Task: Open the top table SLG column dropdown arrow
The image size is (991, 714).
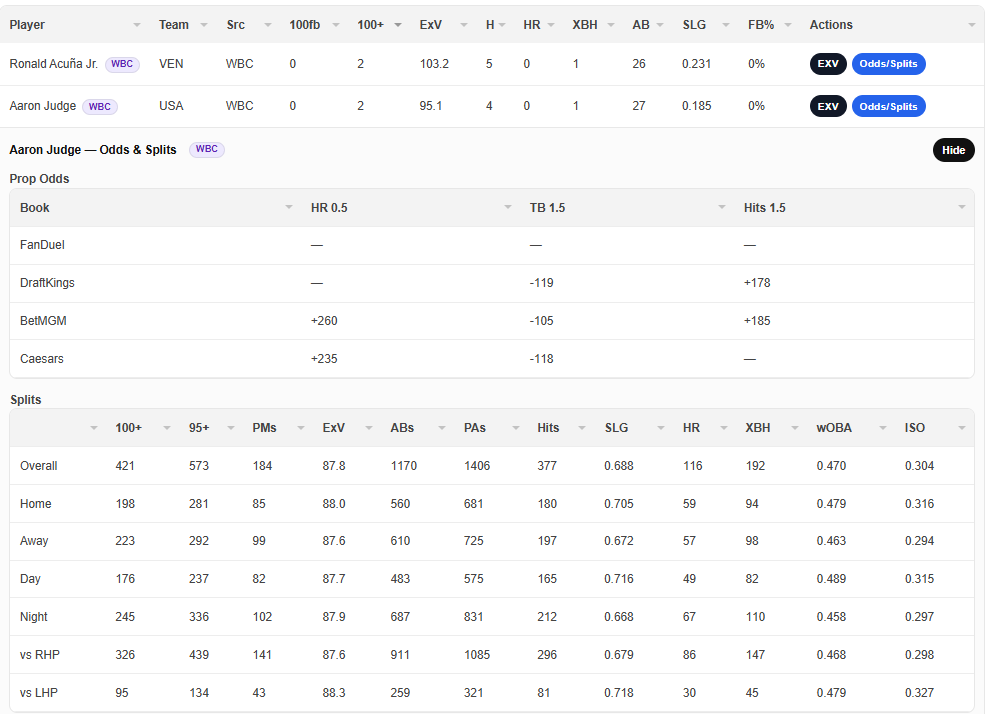Action: point(726,25)
